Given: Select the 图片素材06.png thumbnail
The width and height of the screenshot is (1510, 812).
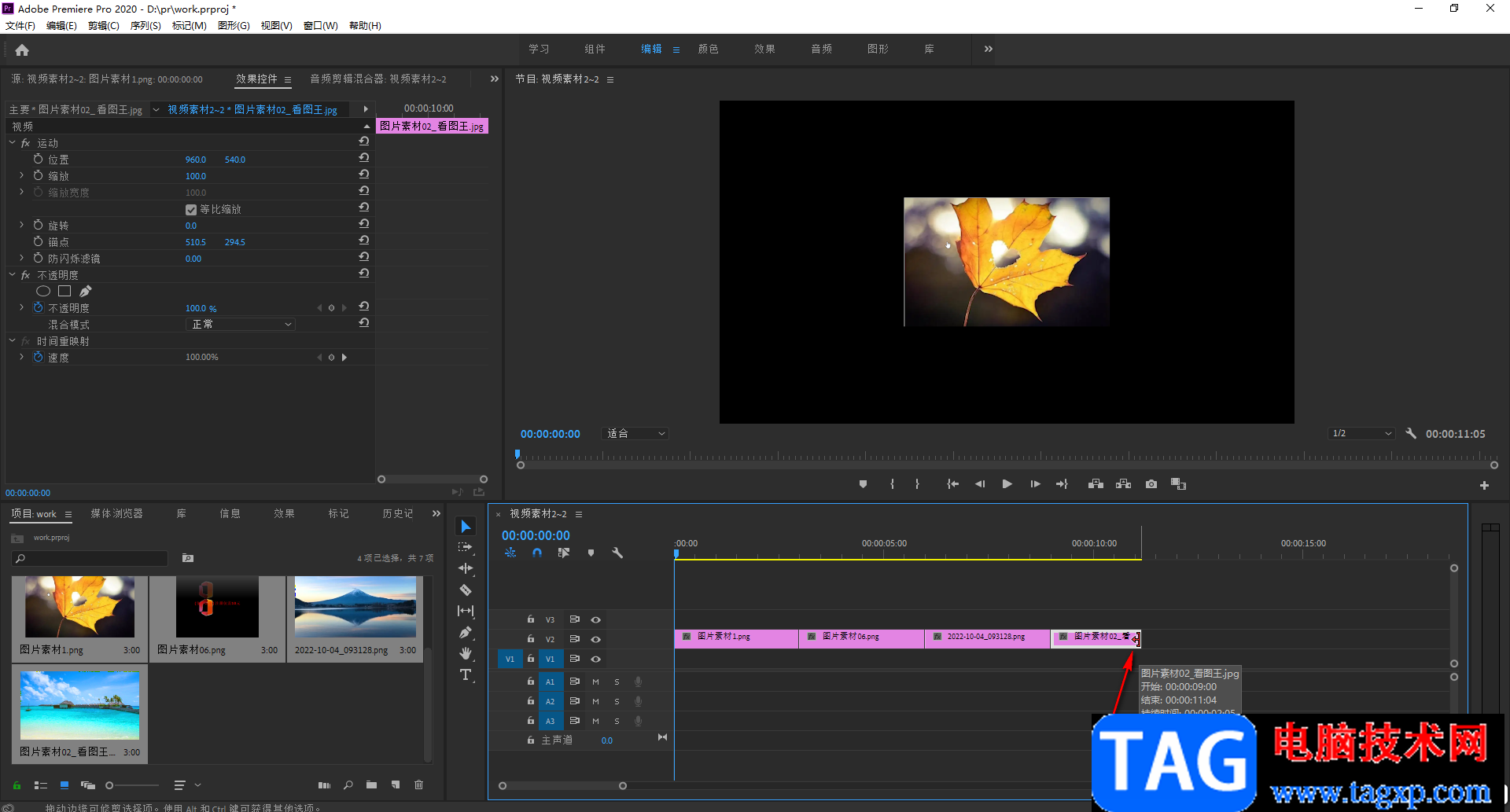Looking at the screenshot, I should [x=217, y=608].
